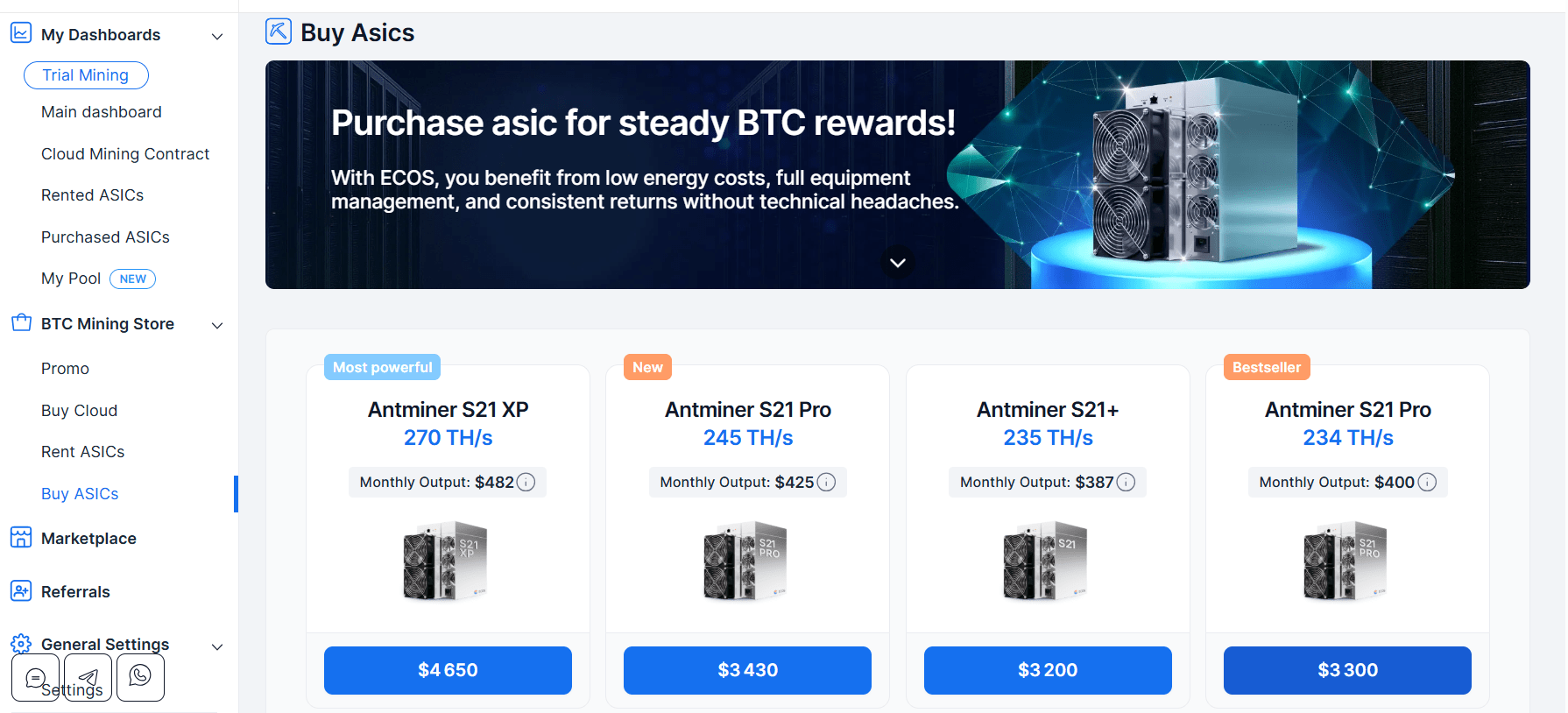This screenshot has width=1568, height=713.
Task: Open Cloud Mining Contract menu item
Action: [x=125, y=154]
